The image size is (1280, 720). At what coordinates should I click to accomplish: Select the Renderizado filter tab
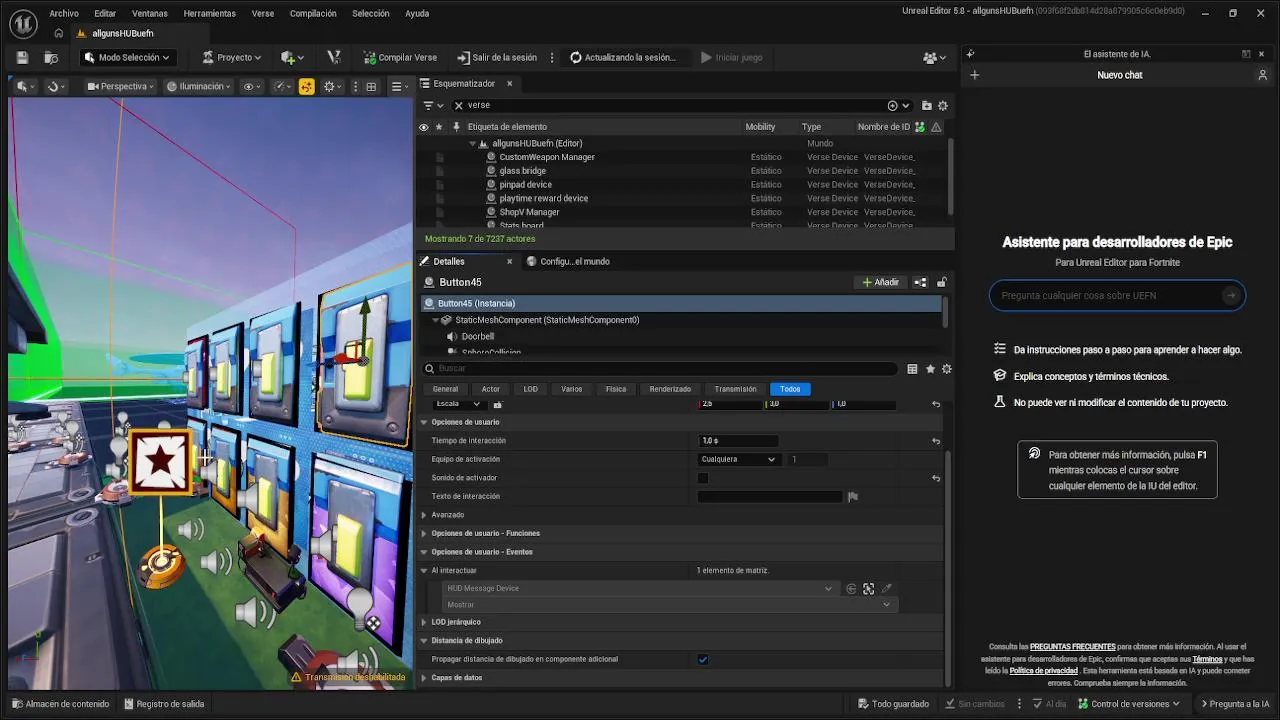tap(670, 389)
